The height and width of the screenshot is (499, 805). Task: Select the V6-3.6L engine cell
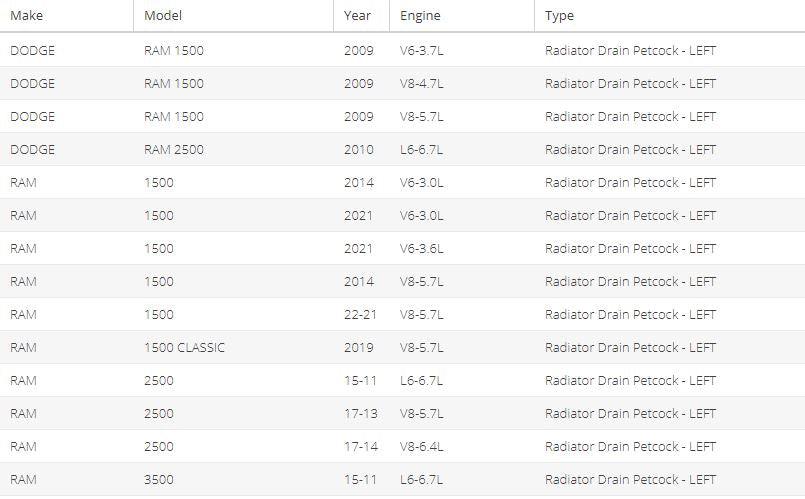click(x=421, y=248)
